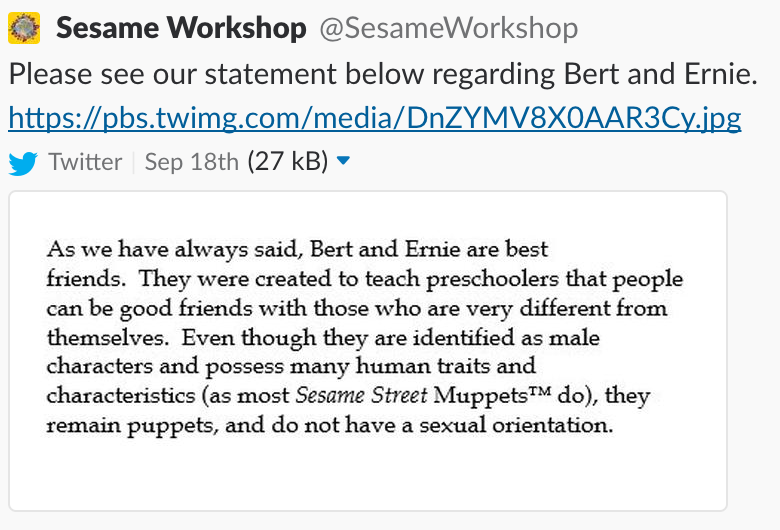
Task: Open the pbs.twimg.com image link
Action: [x=375, y=119]
